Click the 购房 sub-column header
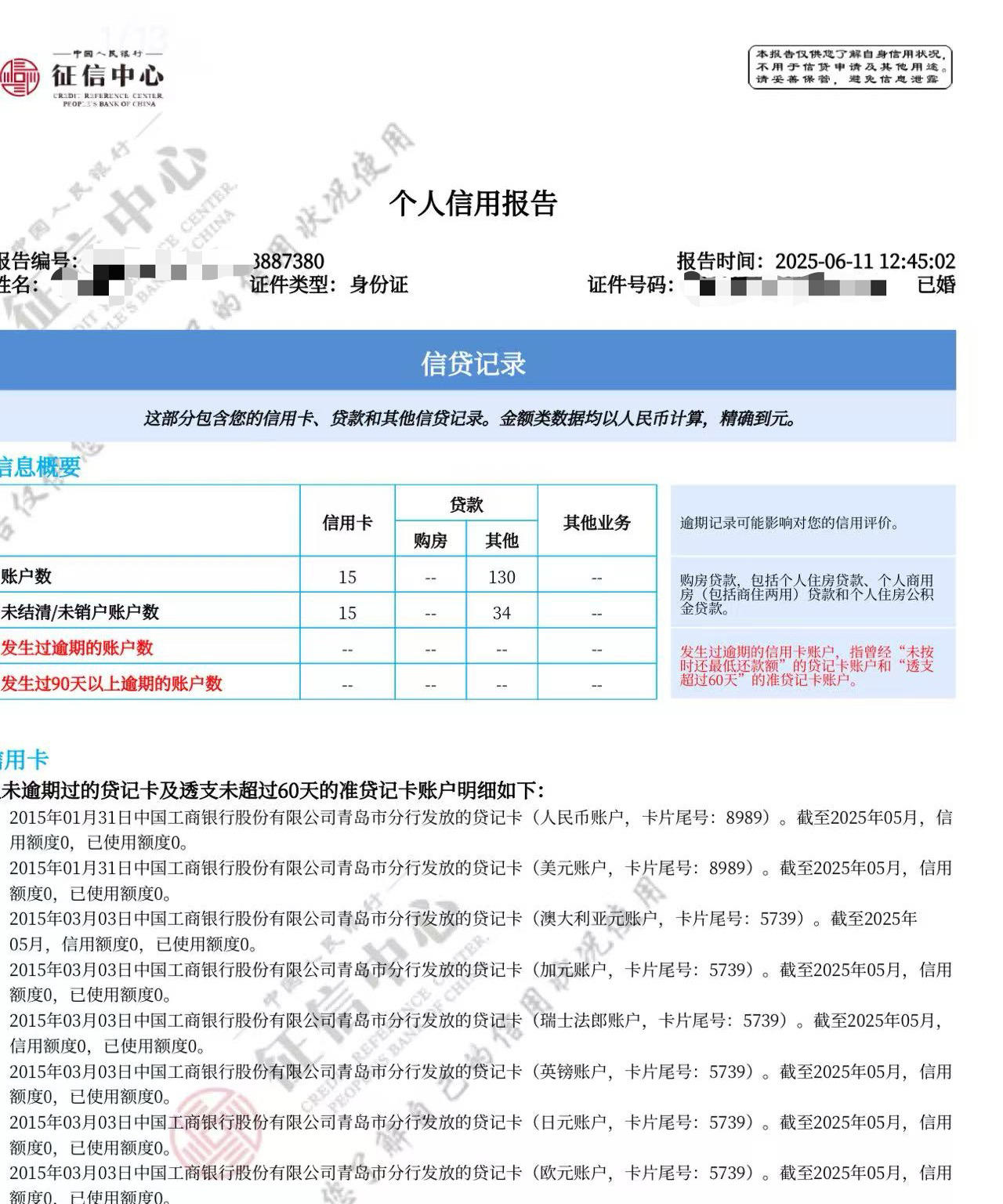This screenshot has width=1003, height=1204. pyautogui.click(x=430, y=540)
